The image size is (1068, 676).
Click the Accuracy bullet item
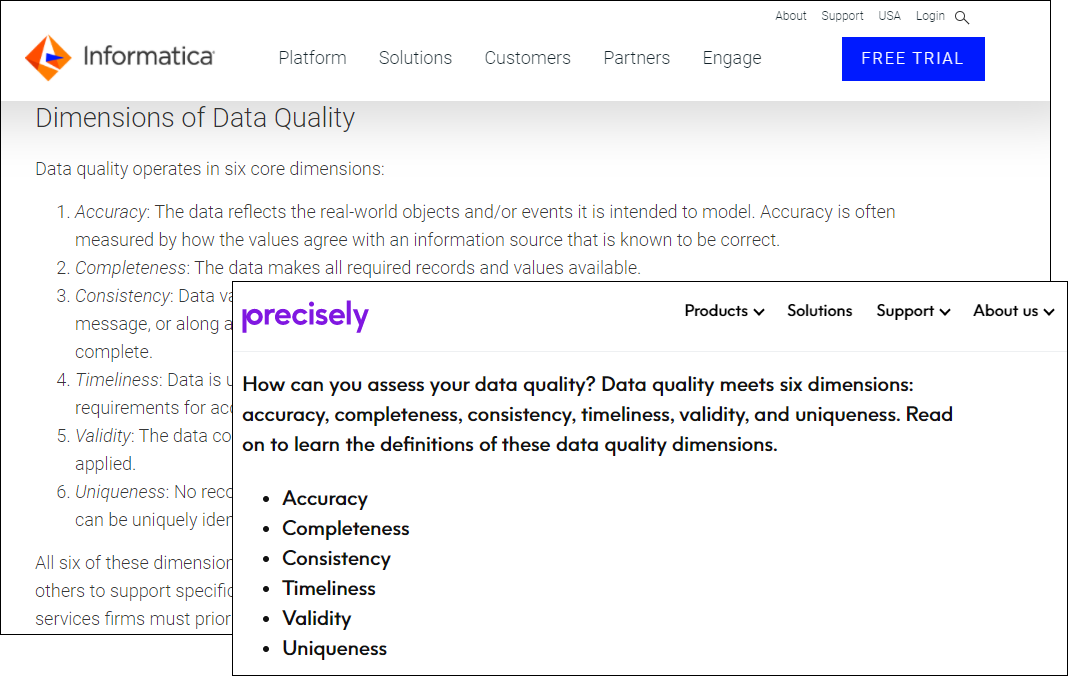(x=325, y=498)
